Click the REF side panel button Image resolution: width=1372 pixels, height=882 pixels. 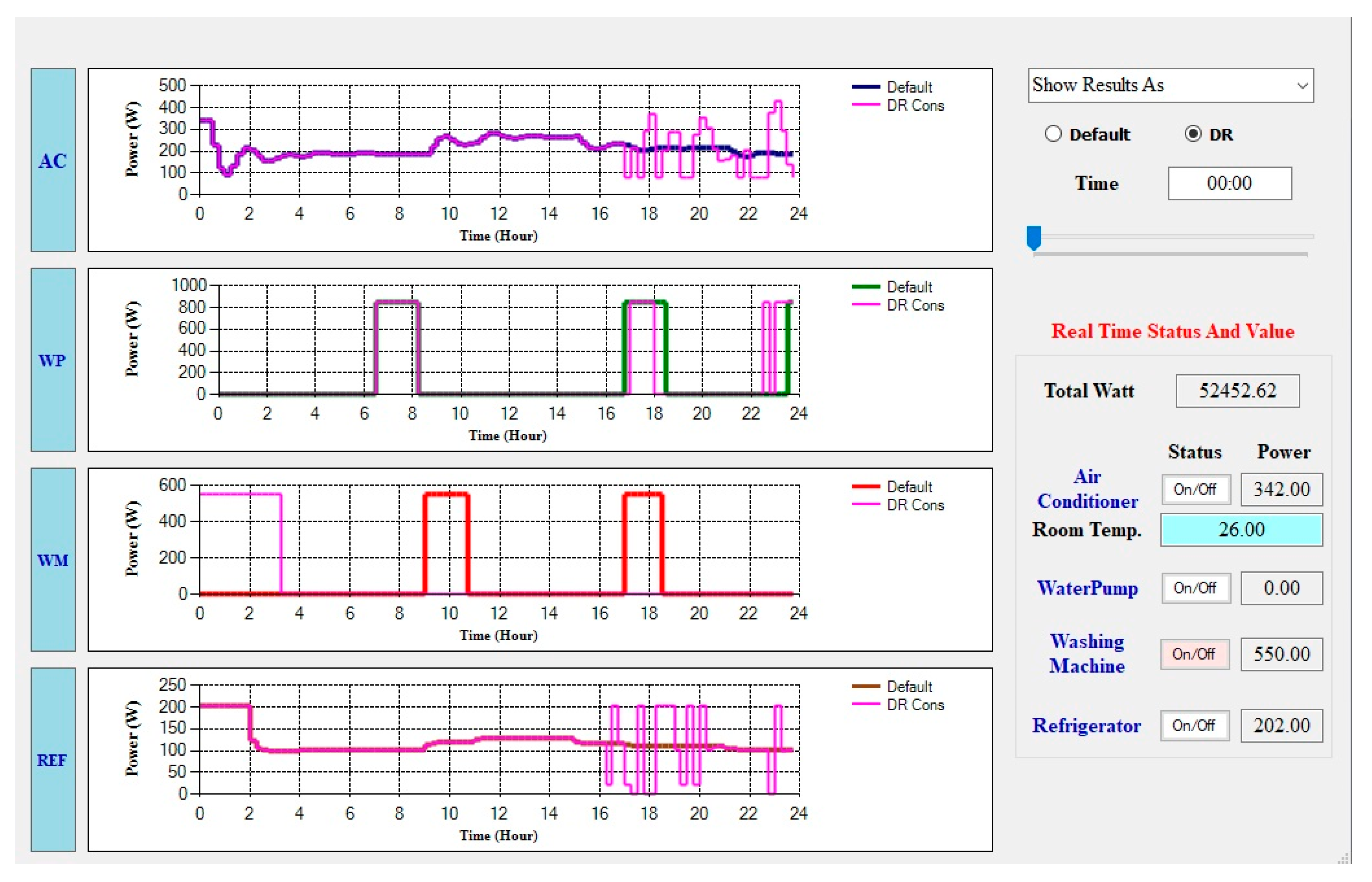click(x=53, y=760)
